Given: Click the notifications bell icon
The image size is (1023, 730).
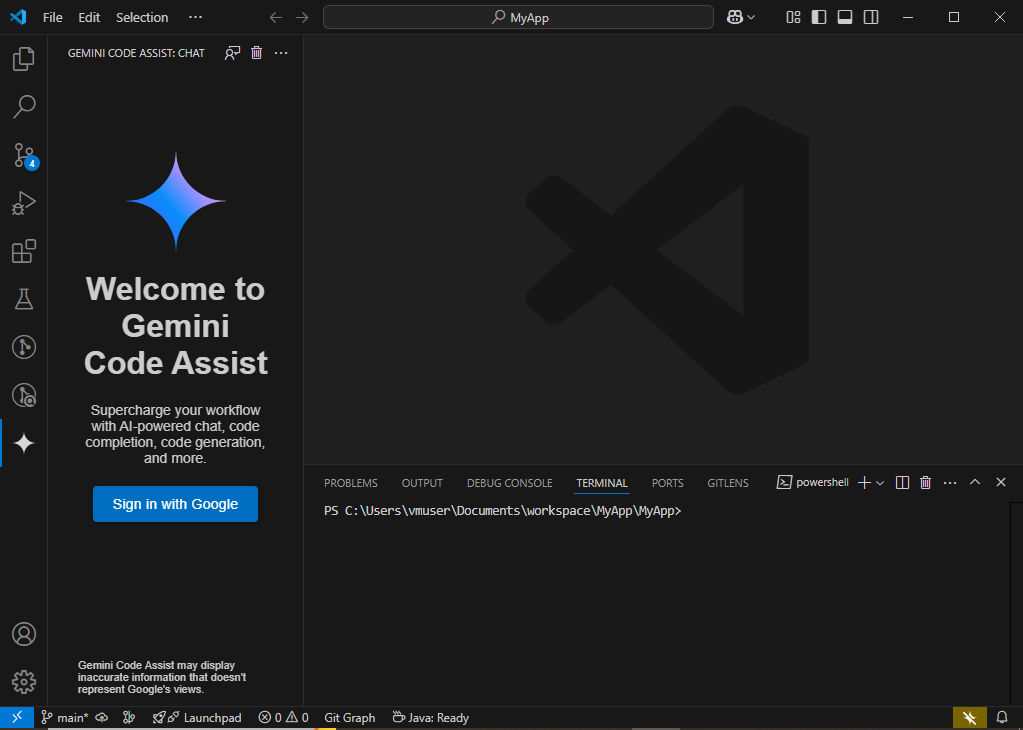Looking at the screenshot, I should [1002, 718].
